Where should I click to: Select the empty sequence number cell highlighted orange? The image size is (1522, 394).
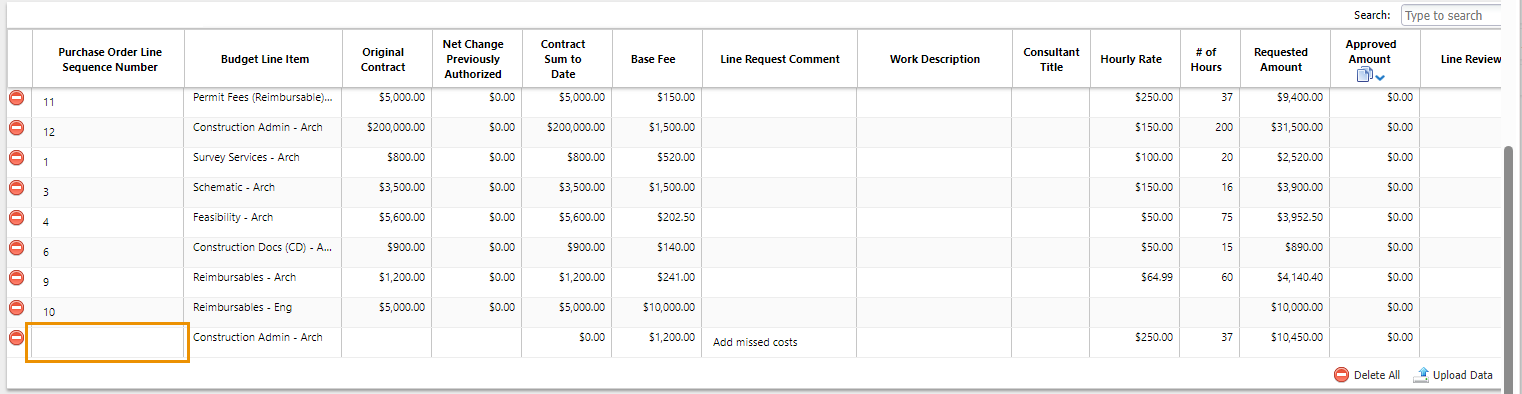(108, 342)
